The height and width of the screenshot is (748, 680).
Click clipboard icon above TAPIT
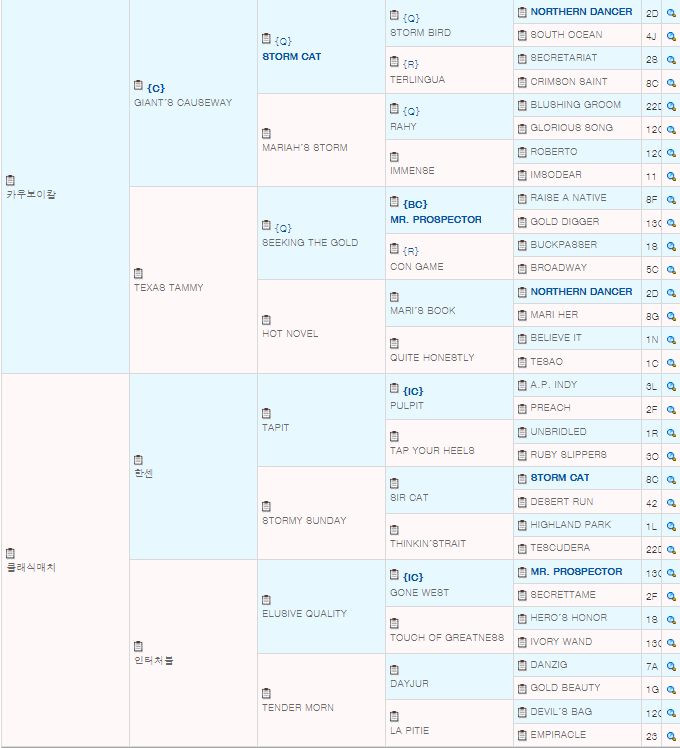coord(266,413)
